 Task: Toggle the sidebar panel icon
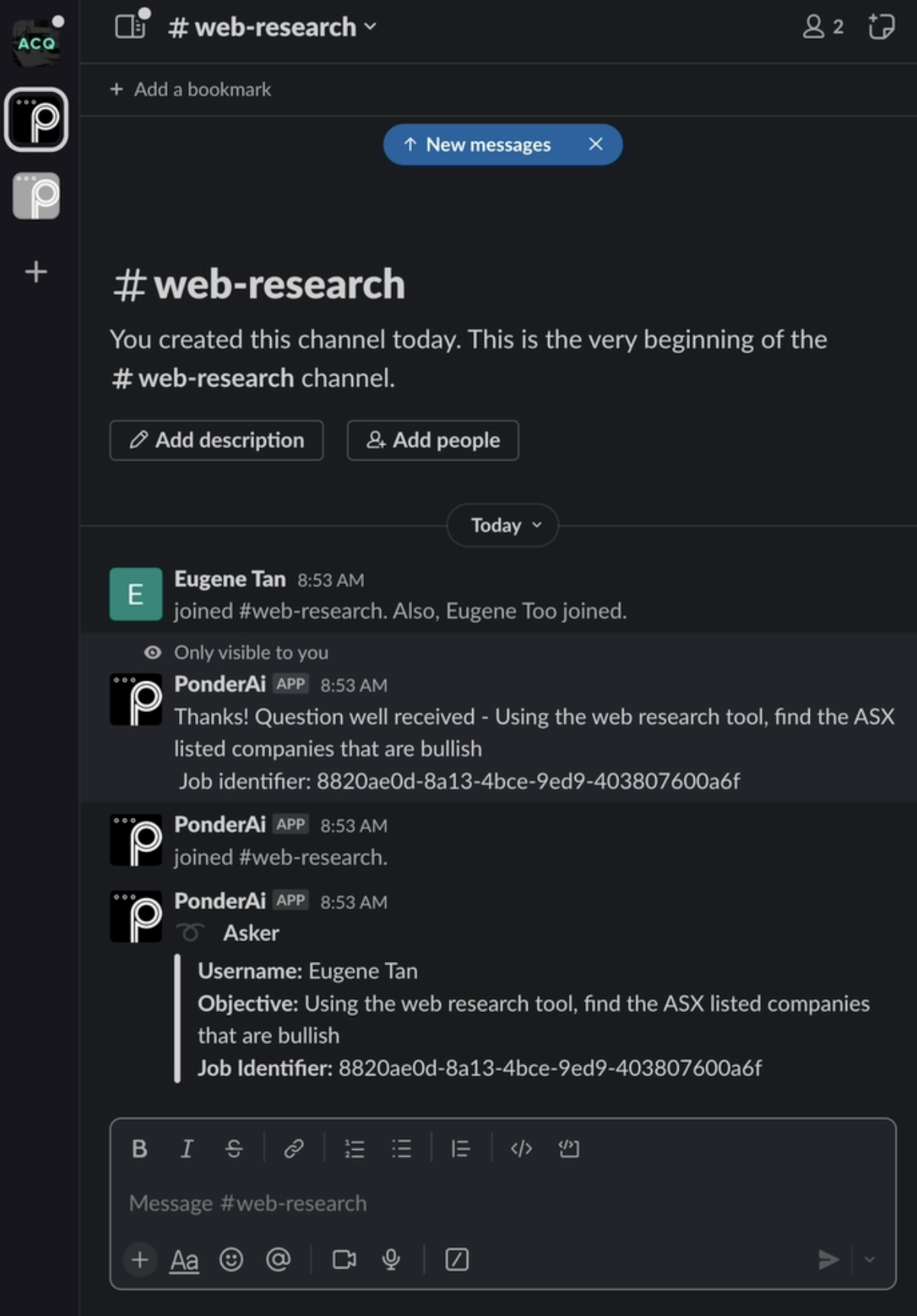click(130, 27)
